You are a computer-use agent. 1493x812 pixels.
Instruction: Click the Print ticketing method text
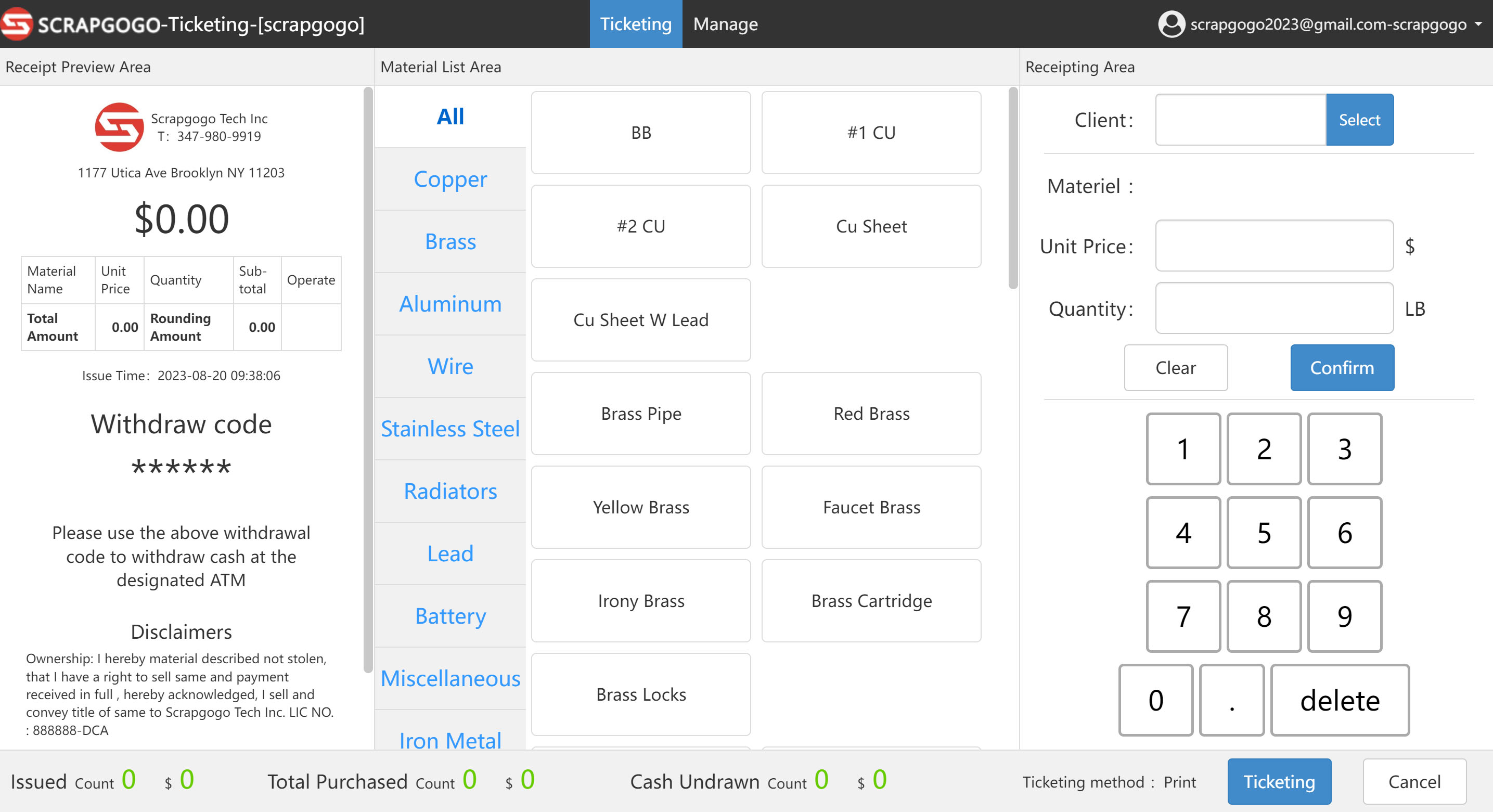tap(1179, 782)
